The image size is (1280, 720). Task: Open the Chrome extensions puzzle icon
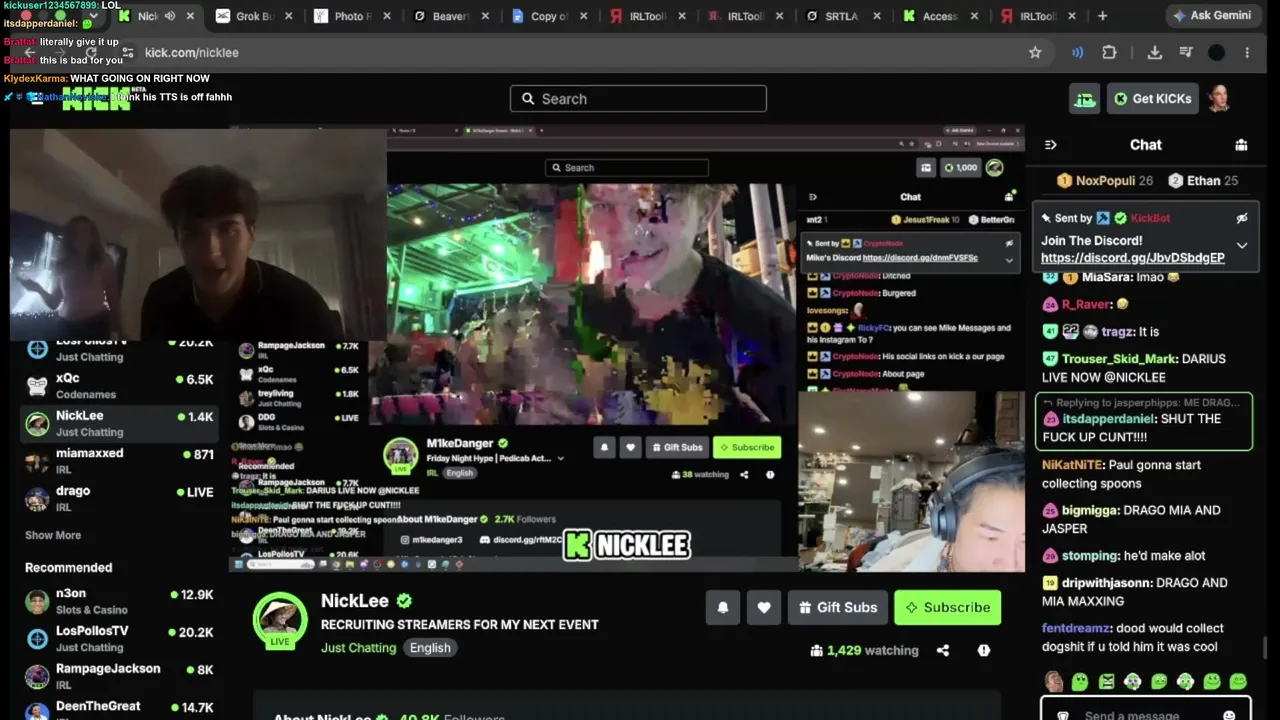coord(1109,53)
